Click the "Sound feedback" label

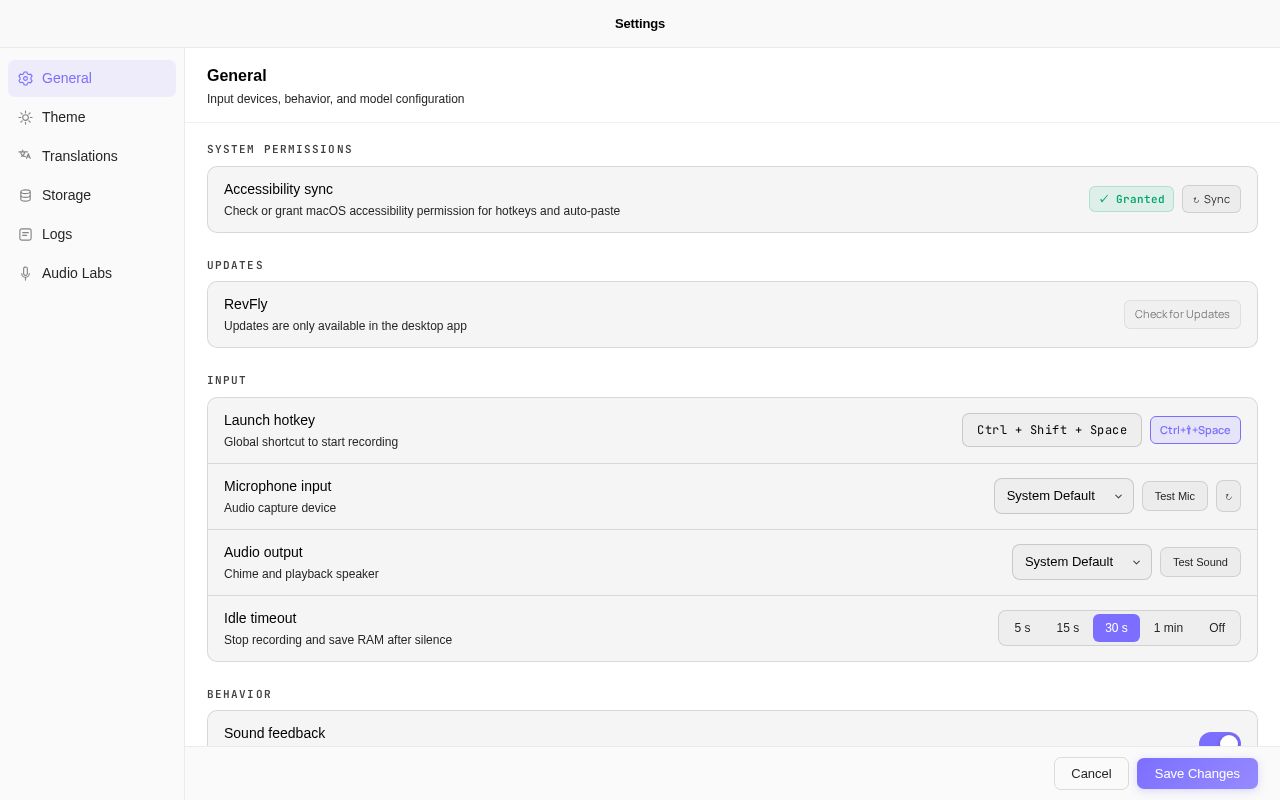(274, 733)
